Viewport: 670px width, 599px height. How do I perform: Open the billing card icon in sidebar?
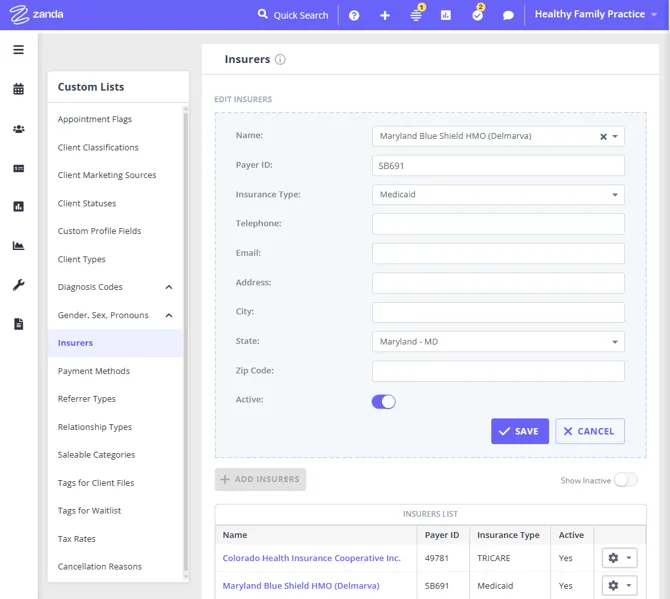tap(18, 168)
